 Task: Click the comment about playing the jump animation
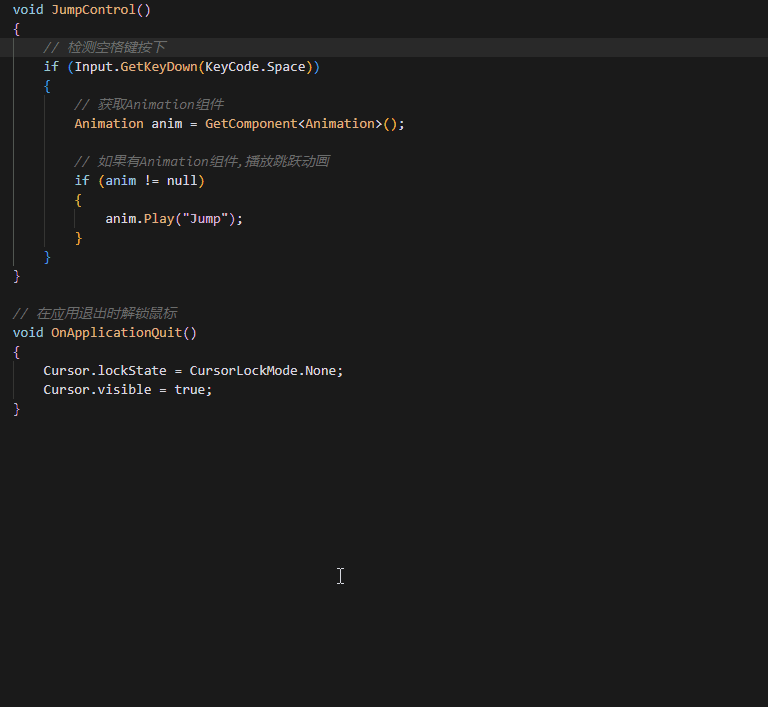pos(202,161)
